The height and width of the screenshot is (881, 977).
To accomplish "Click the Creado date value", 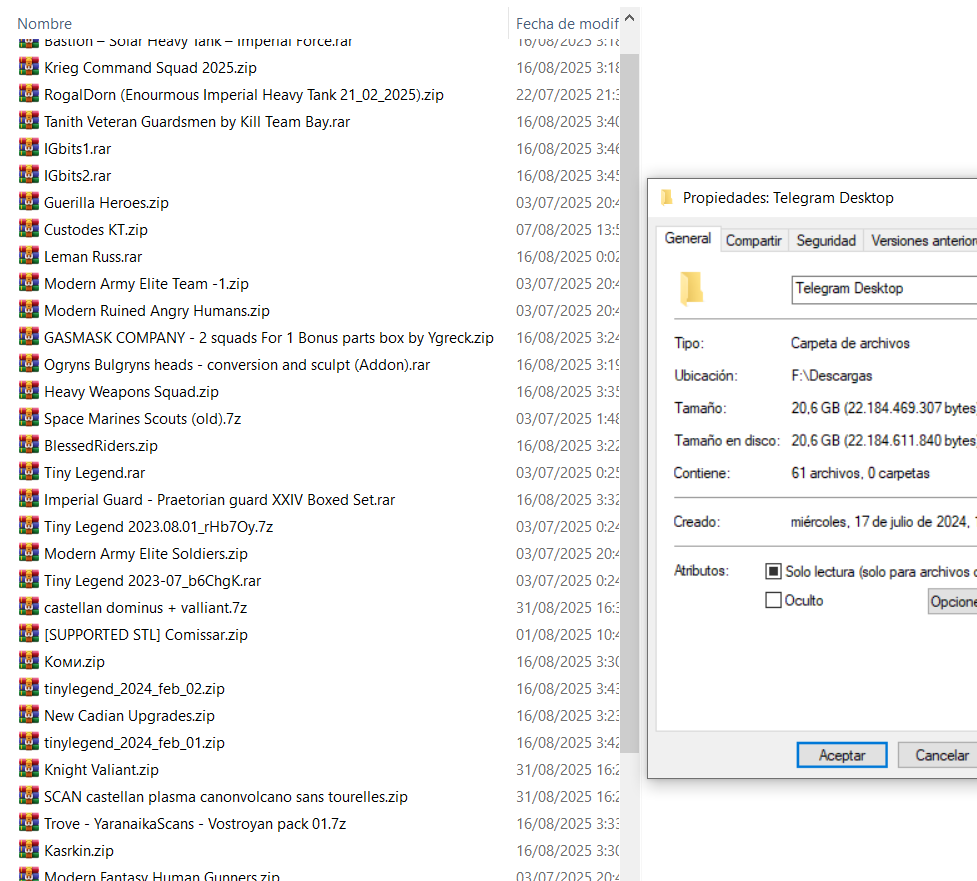I will (884, 521).
